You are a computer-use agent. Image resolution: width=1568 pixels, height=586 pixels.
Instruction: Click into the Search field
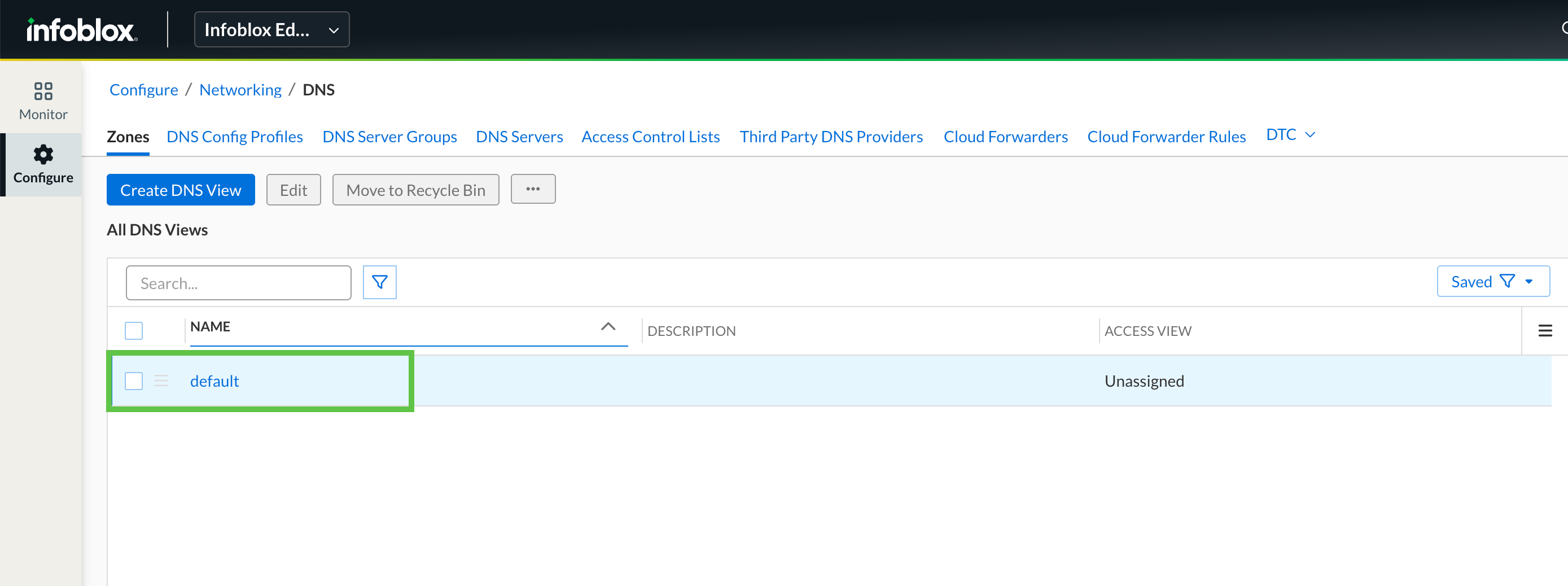[238, 283]
